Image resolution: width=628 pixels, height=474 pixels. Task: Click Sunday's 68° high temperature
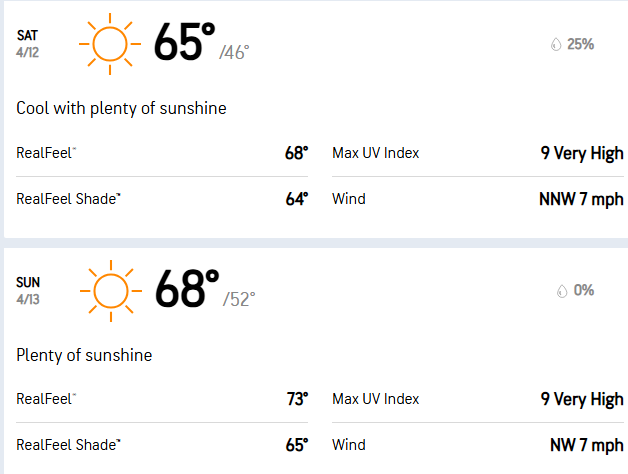187,290
